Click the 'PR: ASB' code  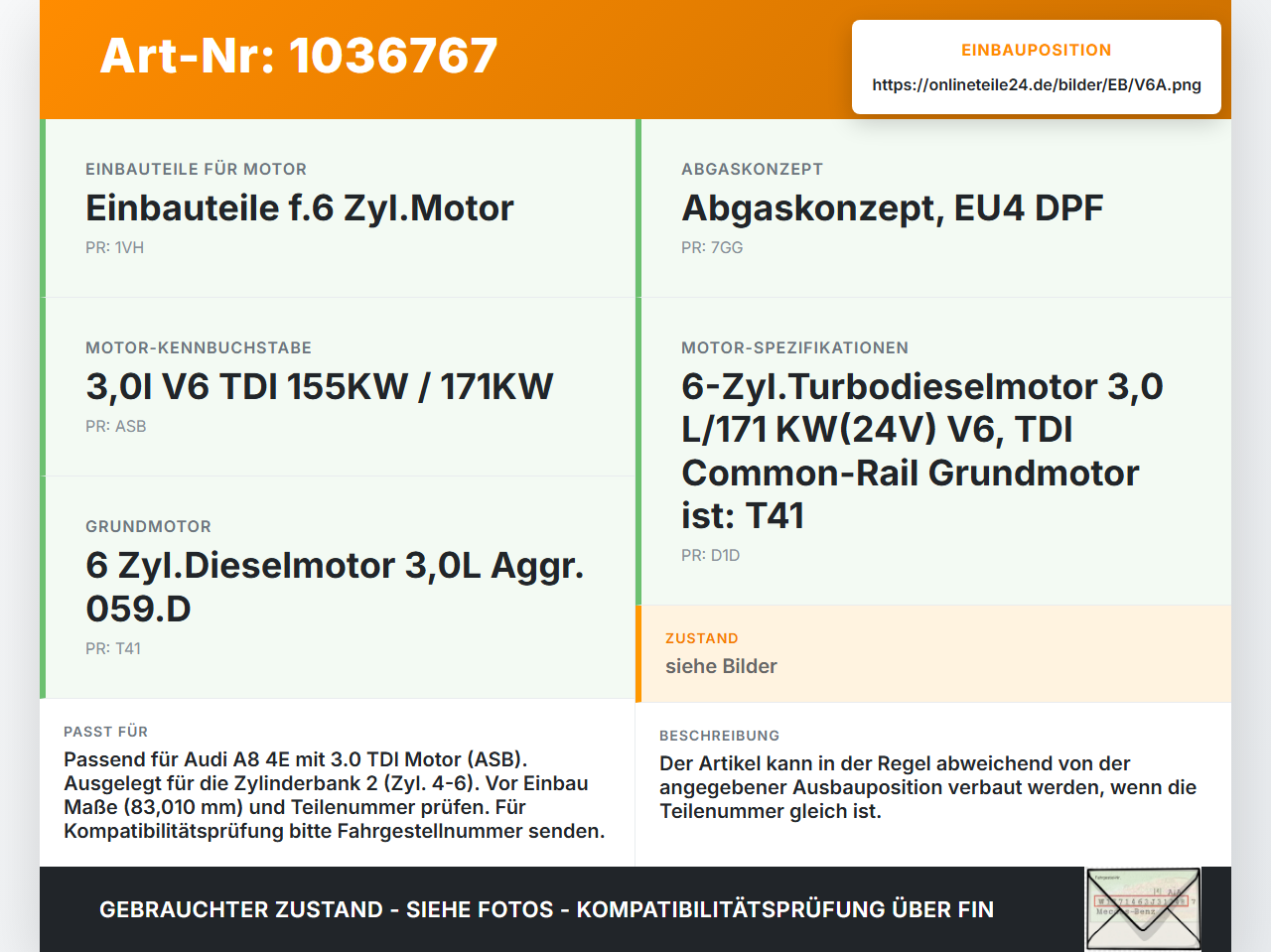pyautogui.click(x=115, y=426)
